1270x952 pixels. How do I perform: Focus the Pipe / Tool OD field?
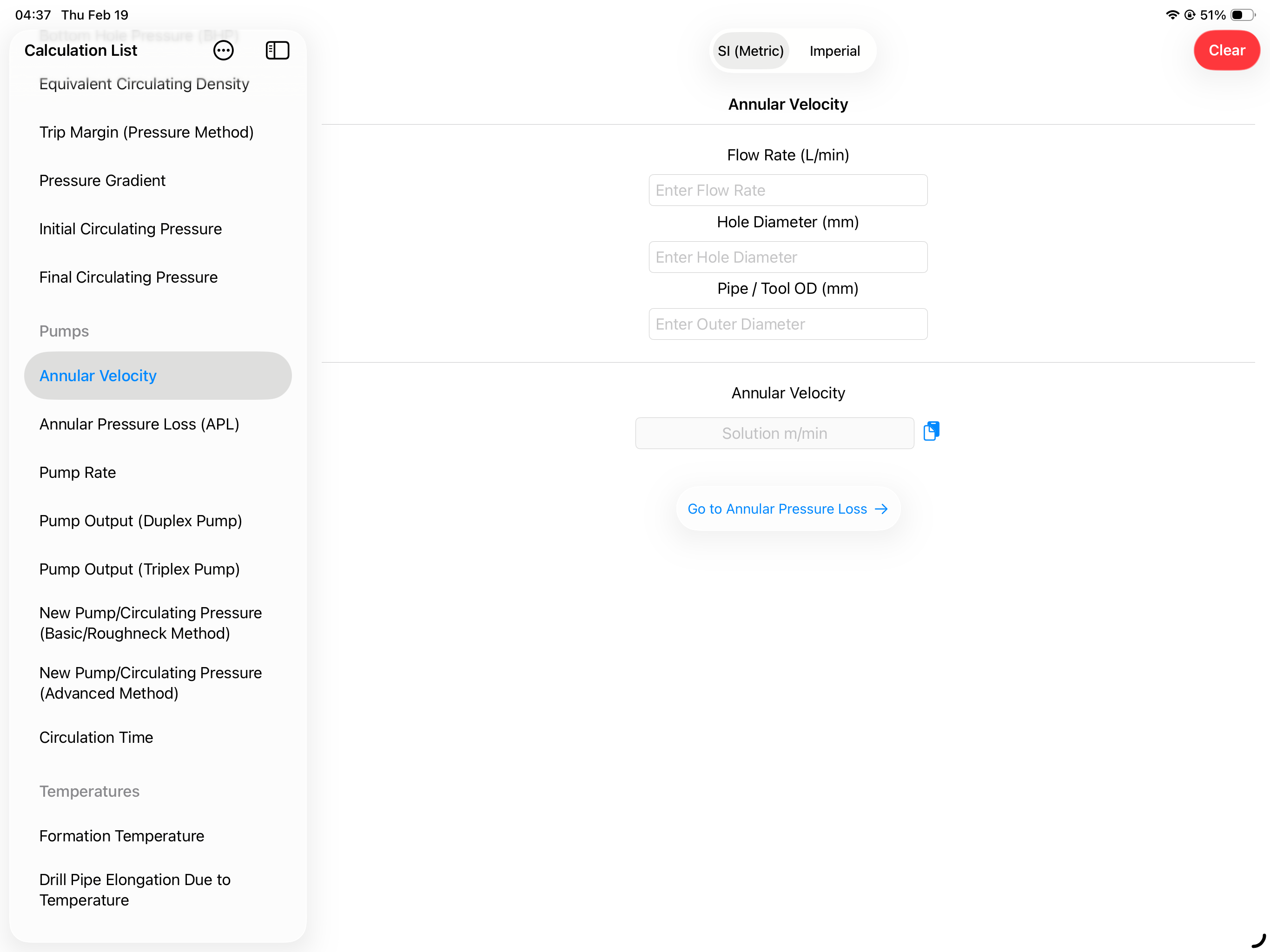pos(788,324)
